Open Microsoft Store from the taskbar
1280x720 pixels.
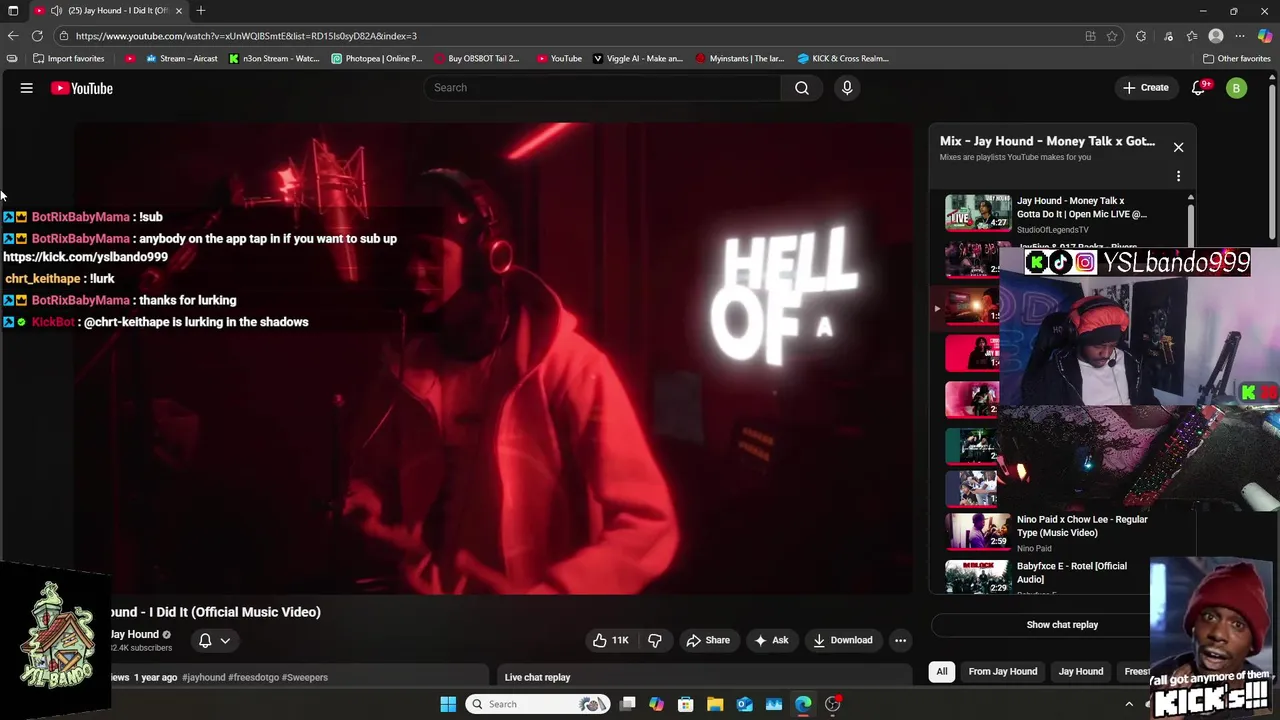(686, 704)
